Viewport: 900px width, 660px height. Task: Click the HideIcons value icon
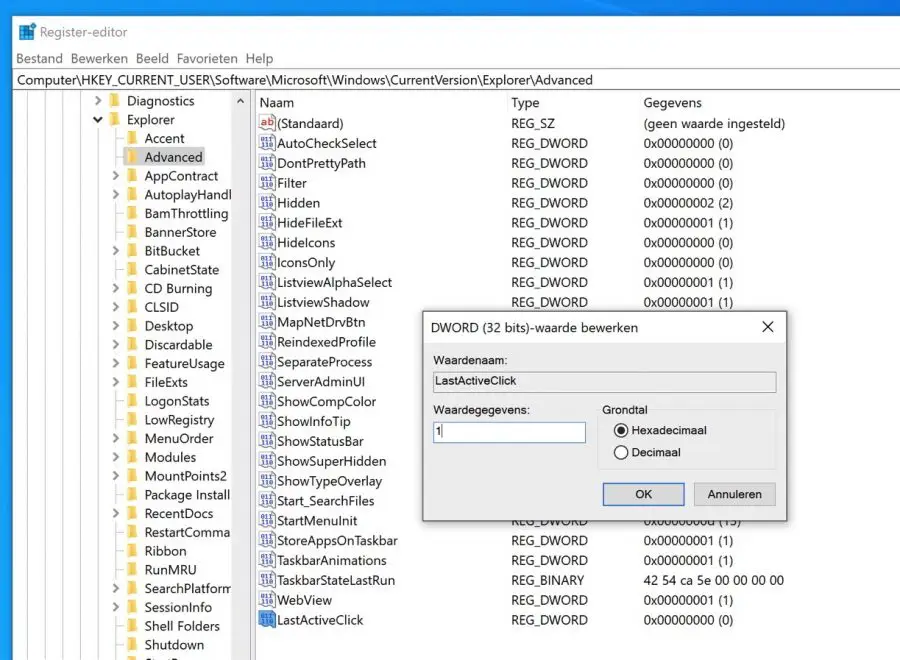pos(267,242)
